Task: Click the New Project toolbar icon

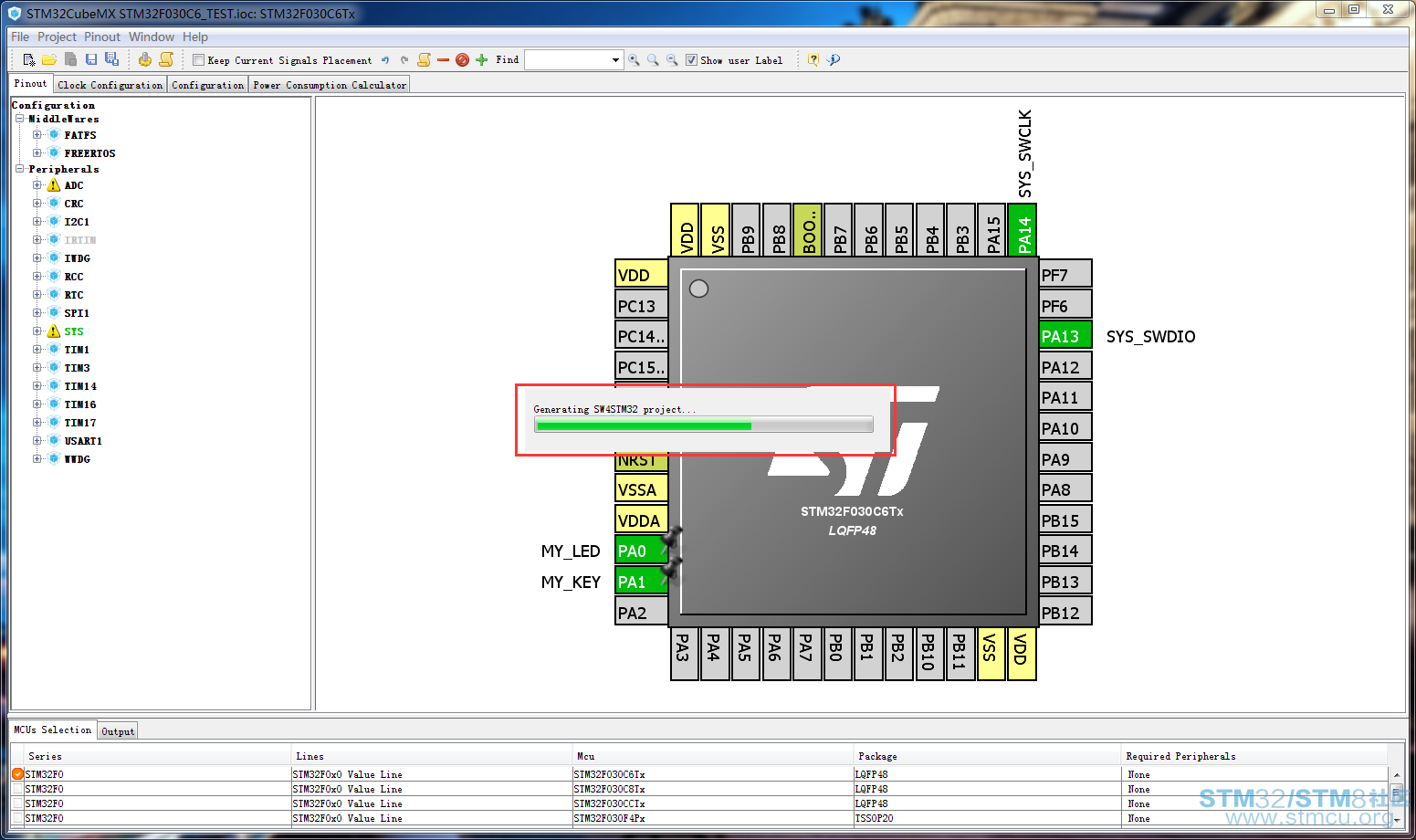Action: 29,59
